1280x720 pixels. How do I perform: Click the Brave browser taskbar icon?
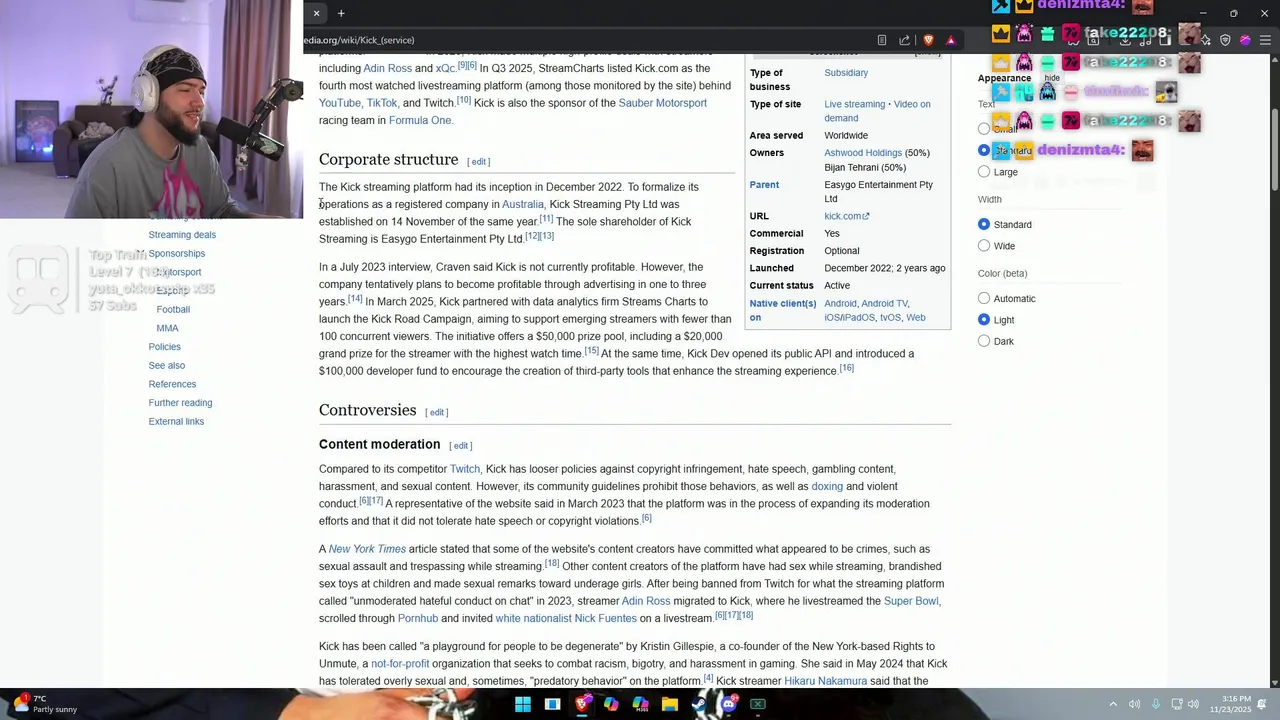coord(582,704)
